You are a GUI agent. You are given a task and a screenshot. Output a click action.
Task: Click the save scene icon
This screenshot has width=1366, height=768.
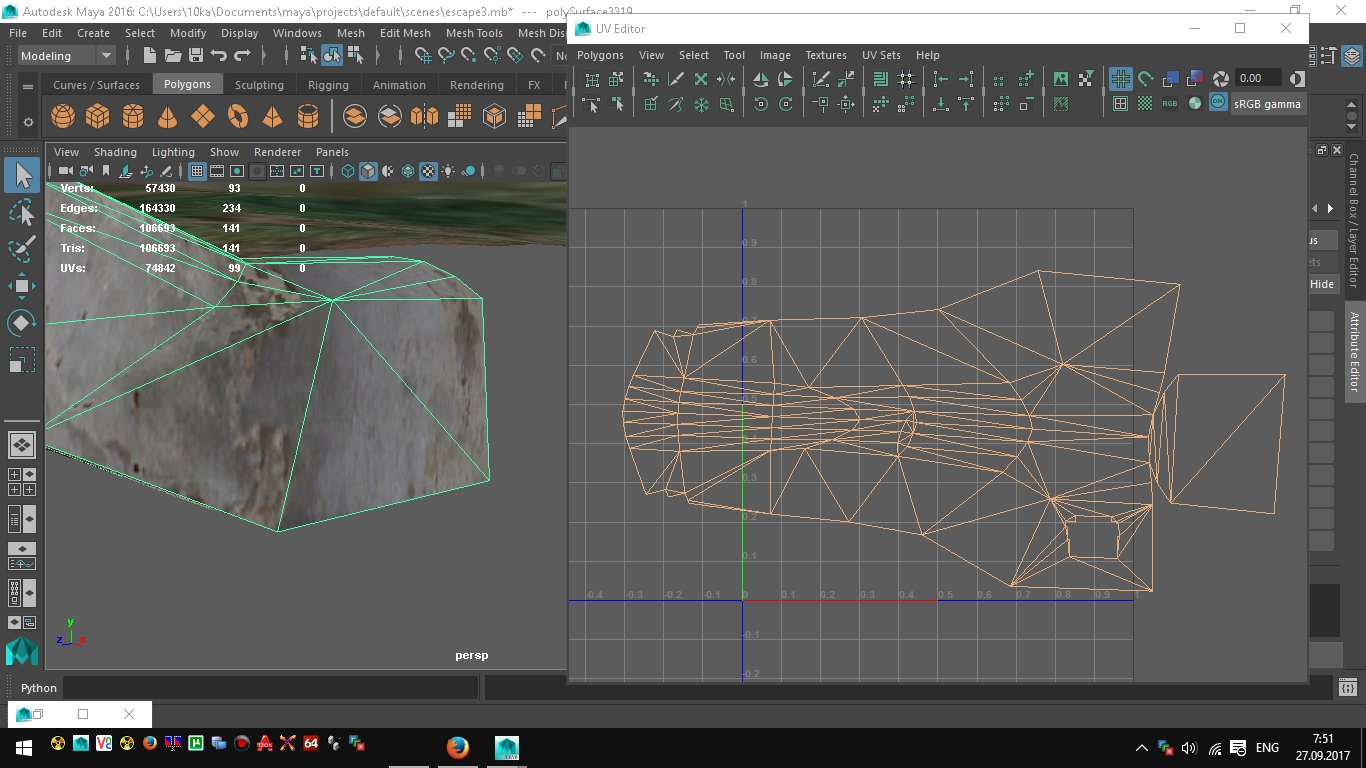click(x=196, y=56)
